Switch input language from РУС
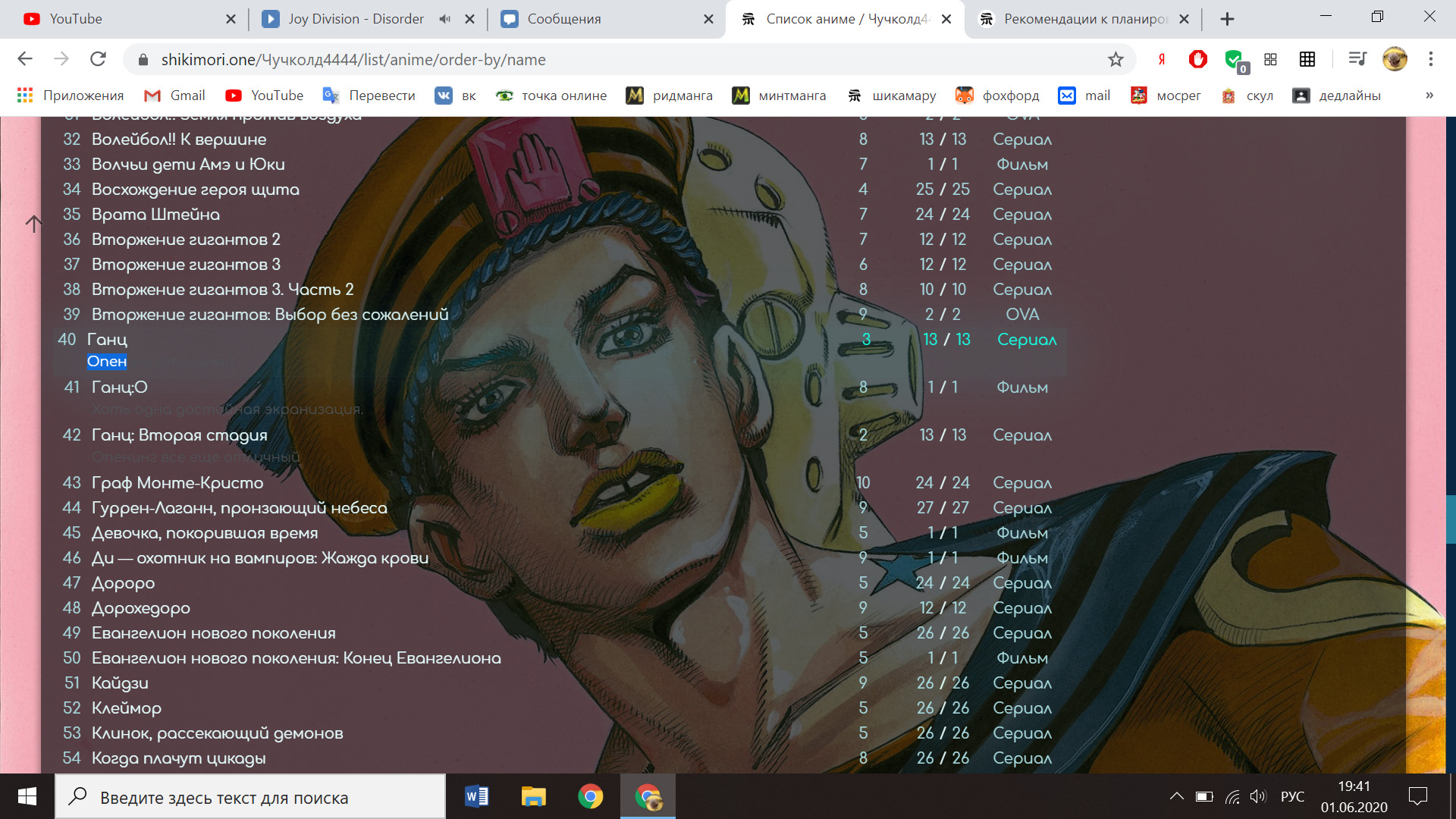The width and height of the screenshot is (1456, 819). [1292, 796]
